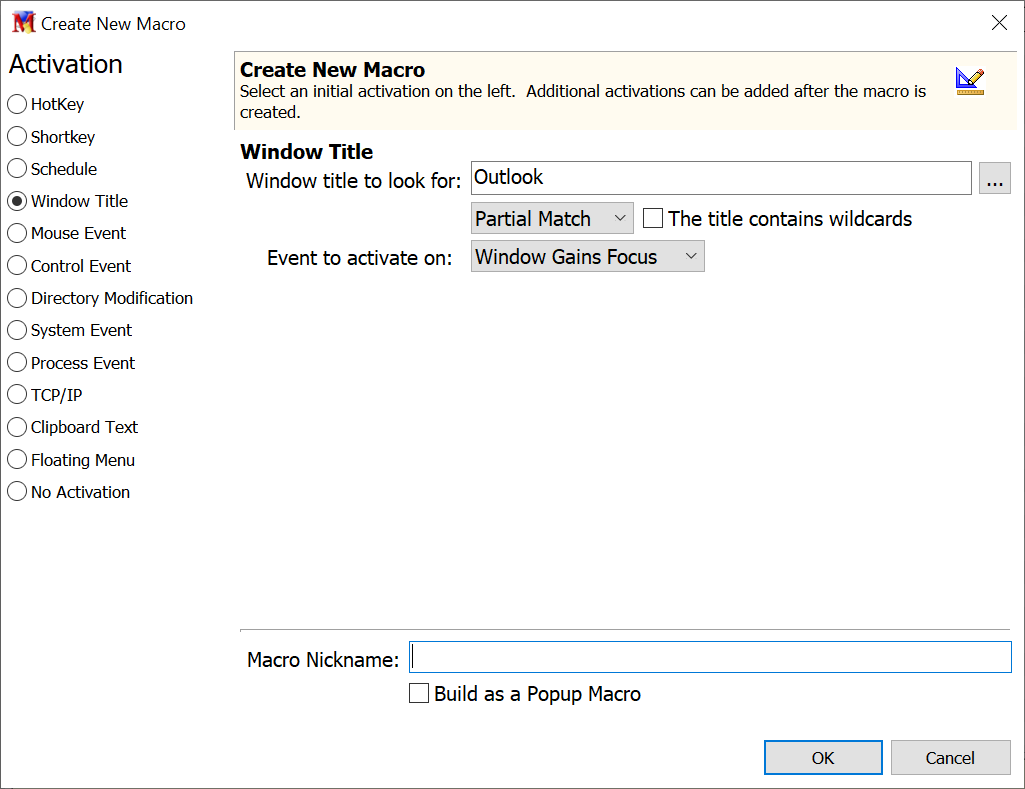The image size is (1025, 789).
Task: Check 'Build as a Popup Macro'
Action: click(x=419, y=693)
